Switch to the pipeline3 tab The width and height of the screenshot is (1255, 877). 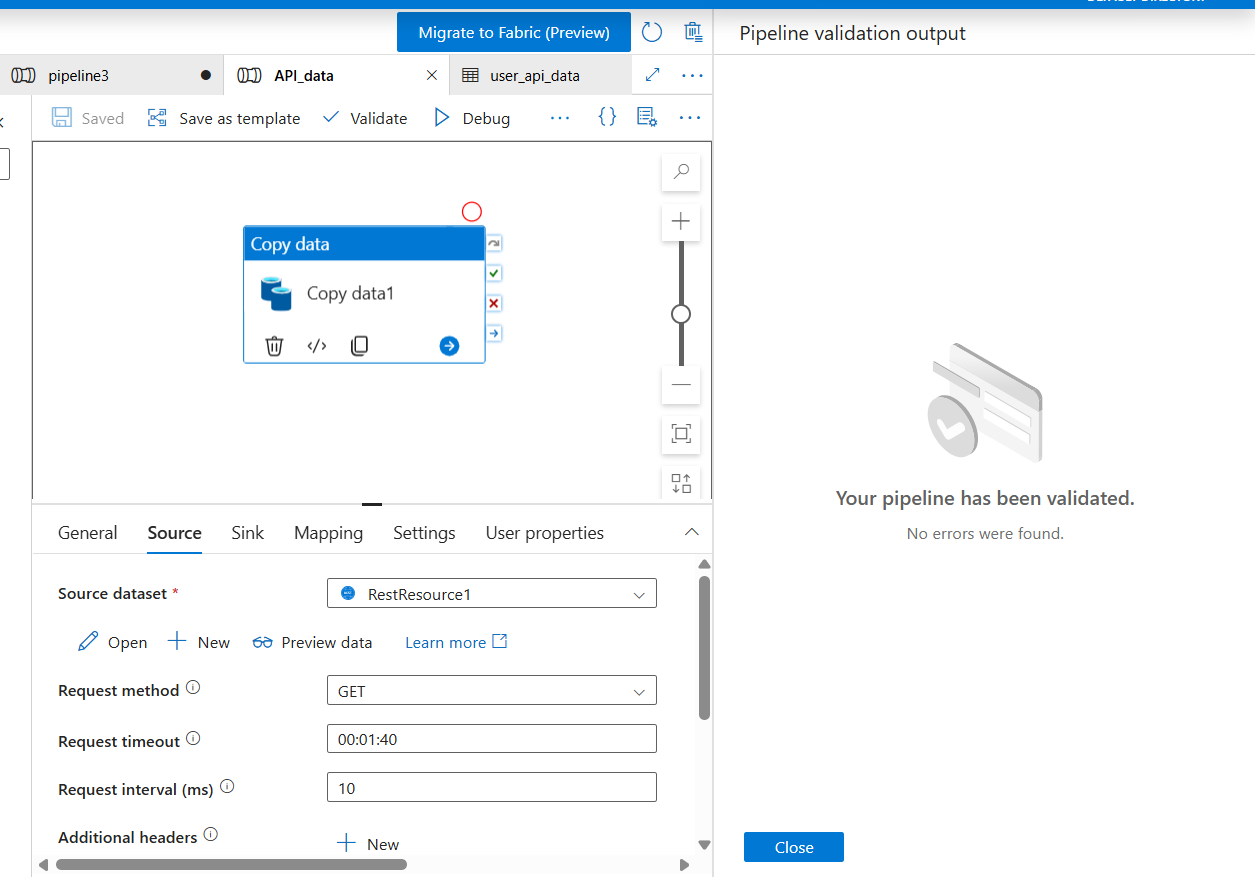(x=112, y=75)
